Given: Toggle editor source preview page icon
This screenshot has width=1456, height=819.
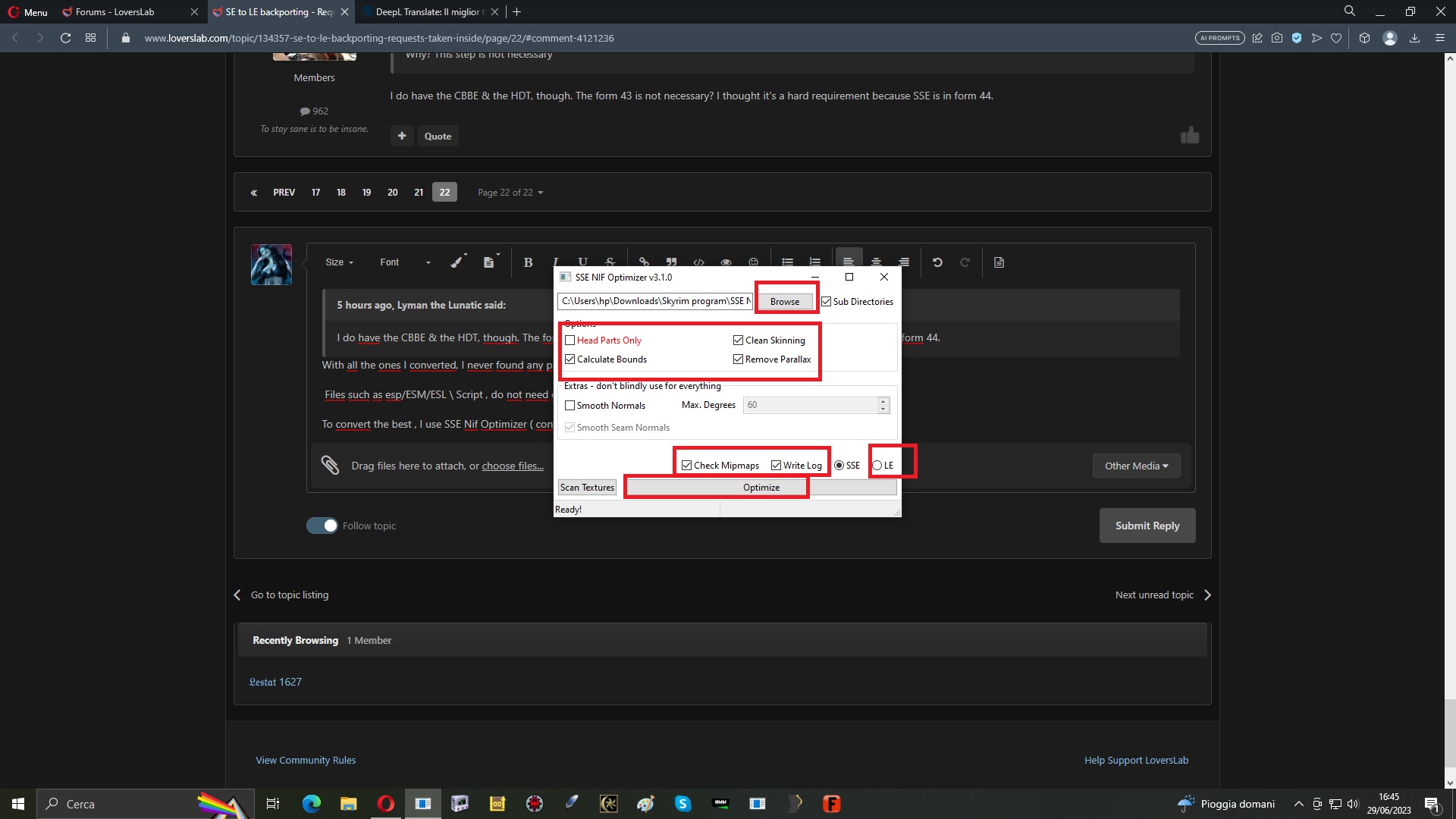Looking at the screenshot, I should click(999, 262).
